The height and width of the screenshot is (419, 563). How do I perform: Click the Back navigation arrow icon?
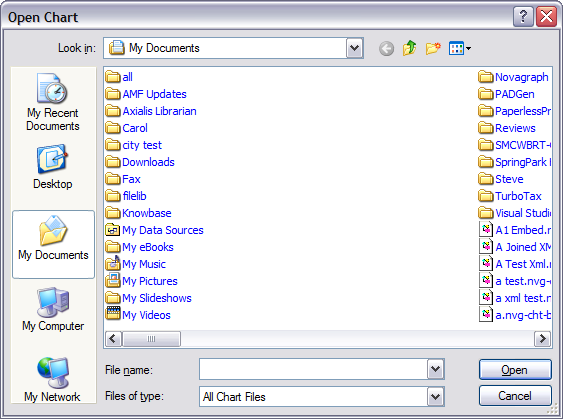pos(386,48)
